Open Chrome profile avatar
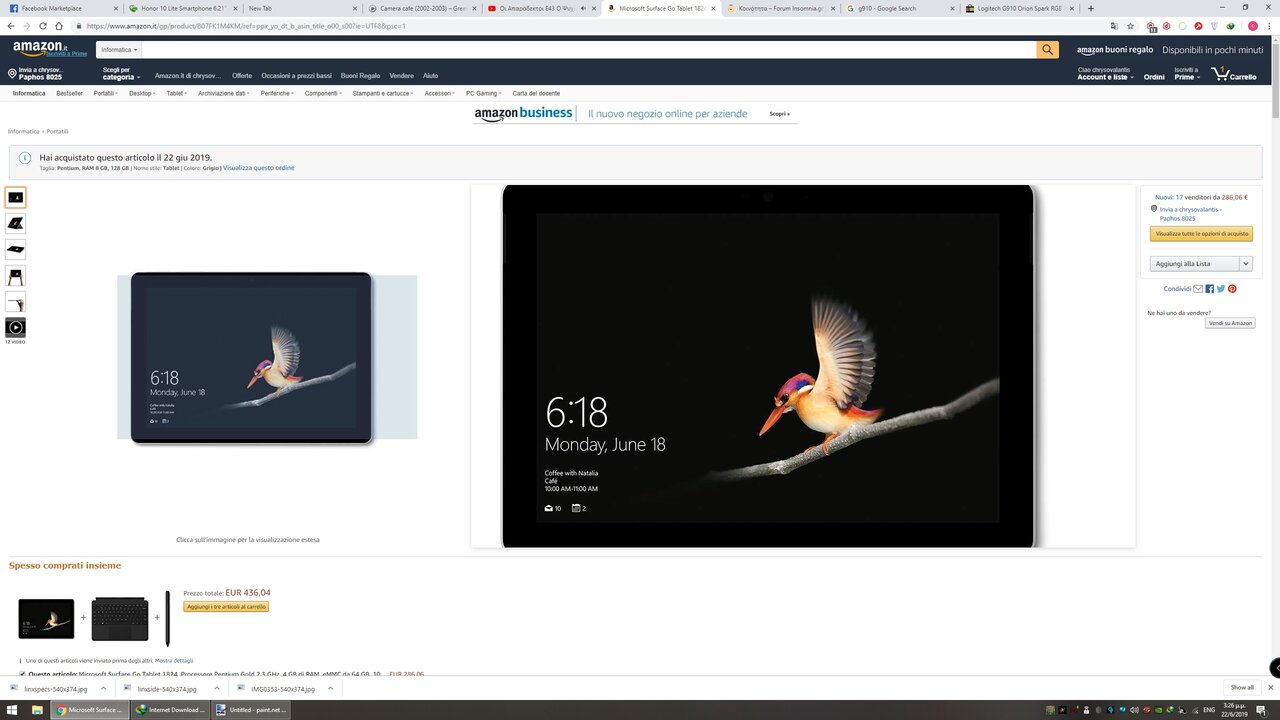1280x720 pixels. click(1252, 26)
